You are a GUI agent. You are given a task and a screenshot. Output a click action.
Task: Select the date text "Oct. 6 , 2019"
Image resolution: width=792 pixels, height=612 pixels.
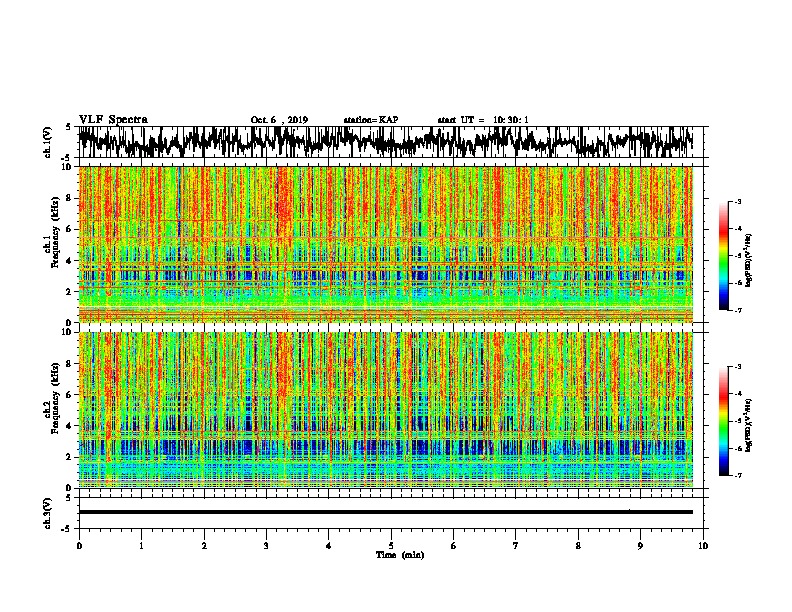[x=279, y=120]
